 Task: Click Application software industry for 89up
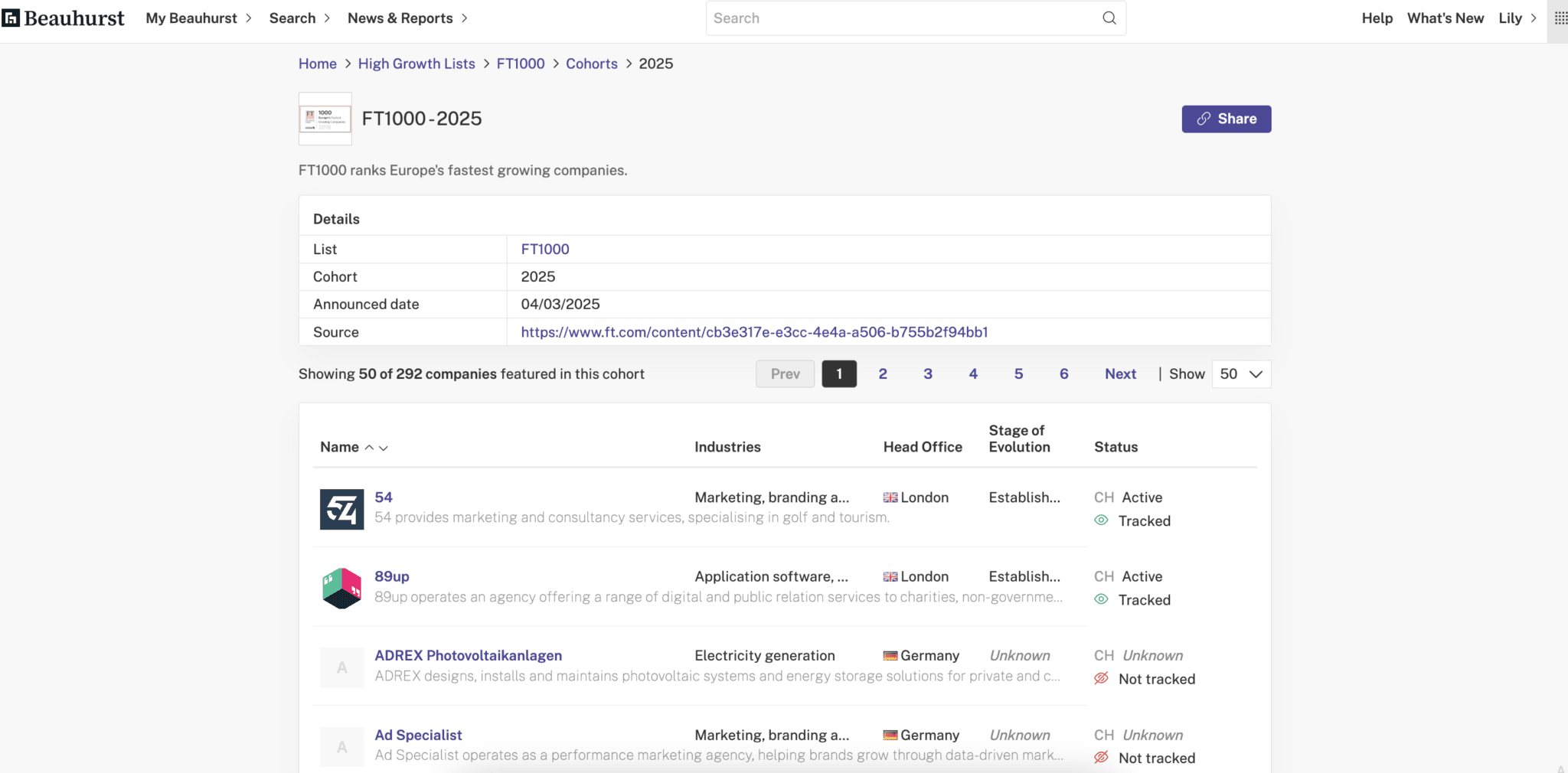pos(771,576)
